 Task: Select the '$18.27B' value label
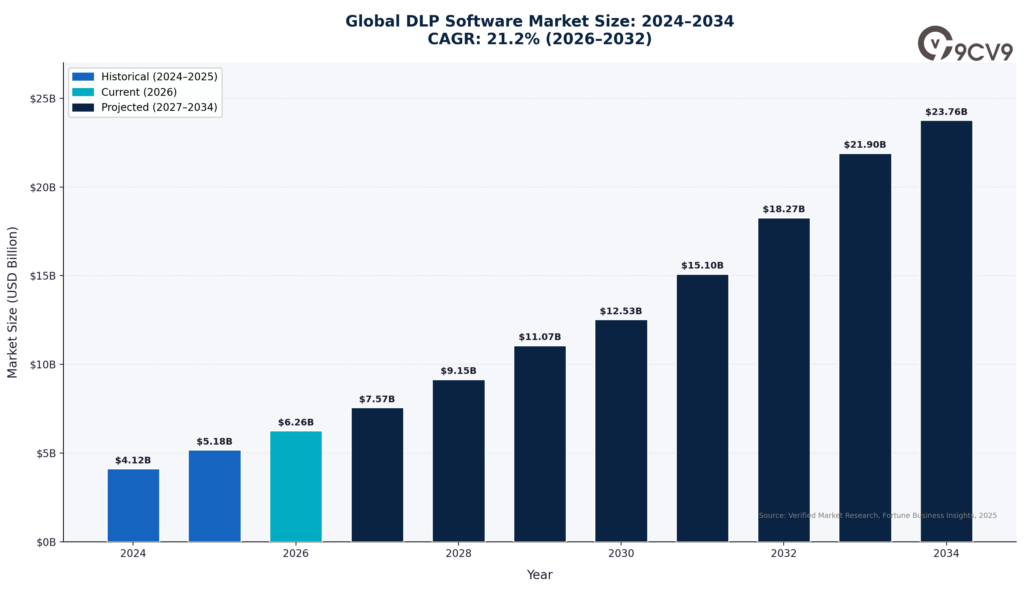784,210
